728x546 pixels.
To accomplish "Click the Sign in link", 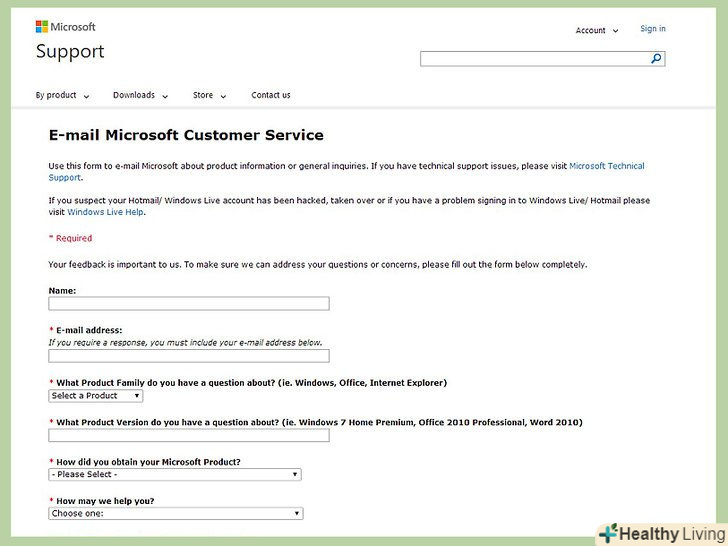I will [652, 29].
